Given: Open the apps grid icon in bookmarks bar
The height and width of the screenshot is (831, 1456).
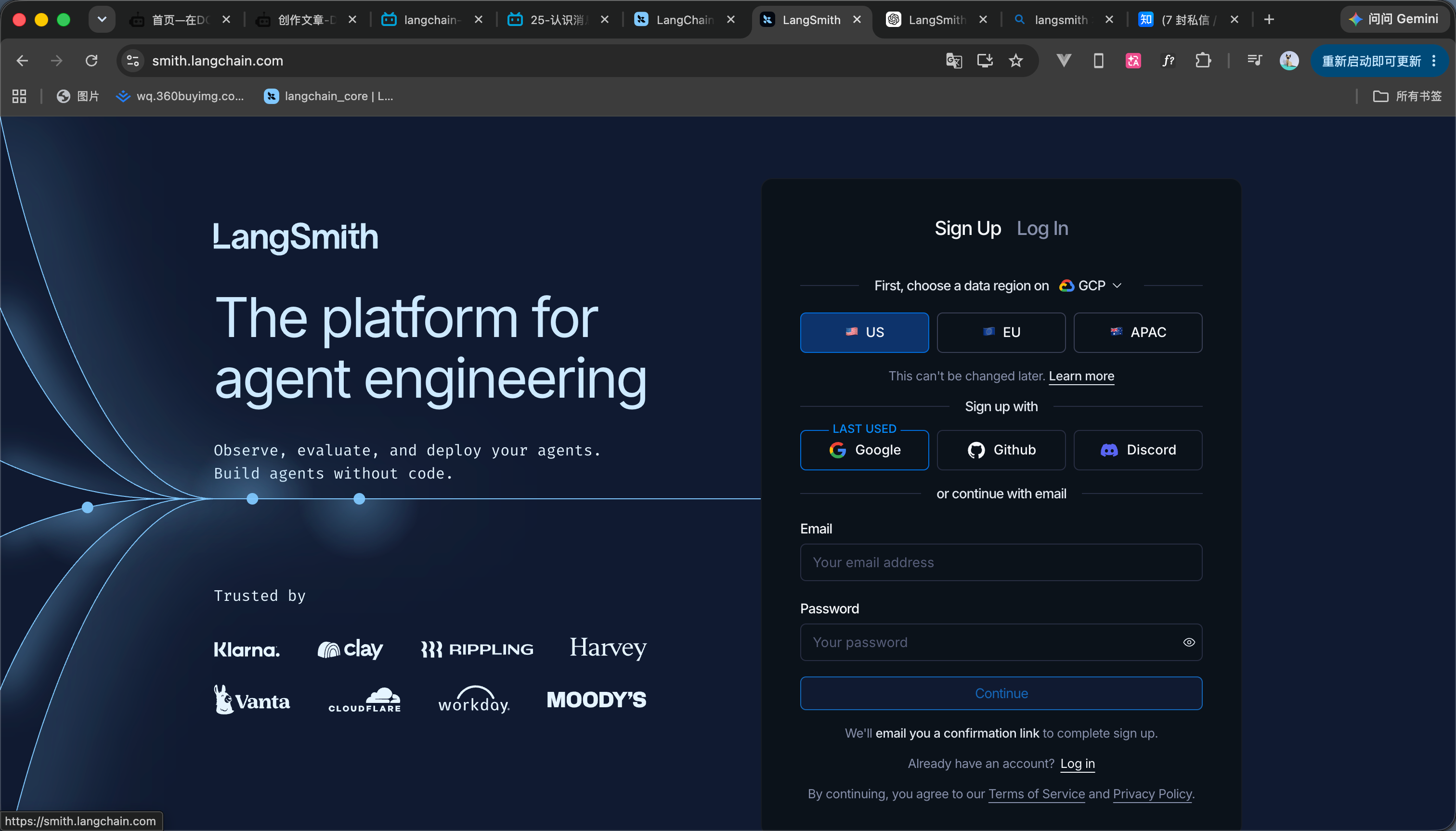Looking at the screenshot, I should pos(19,96).
